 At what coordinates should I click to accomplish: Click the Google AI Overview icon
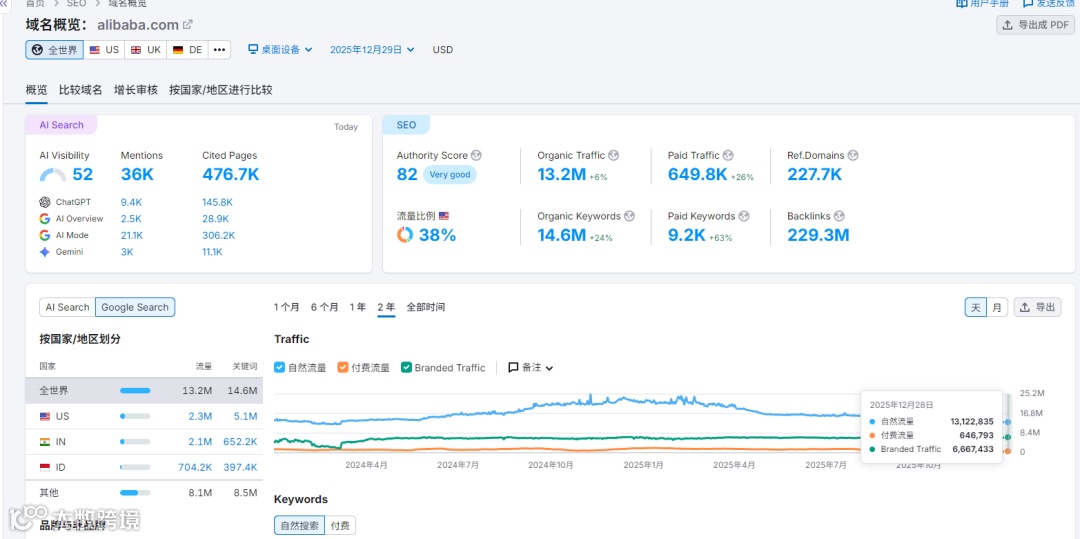(x=45, y=219)
